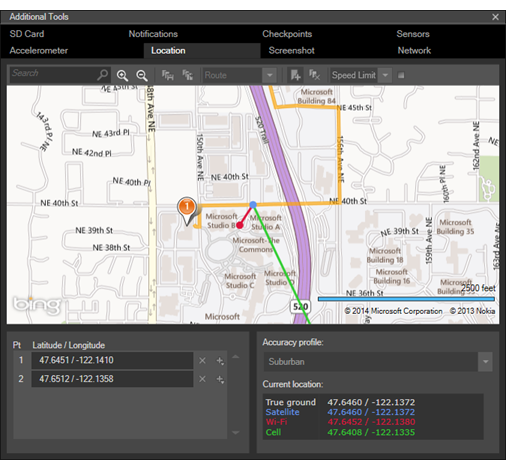The image size is (506, 470).
Task: Expand the Accuracy profile Suburban dropdown
Action: [x=485, y=362]
